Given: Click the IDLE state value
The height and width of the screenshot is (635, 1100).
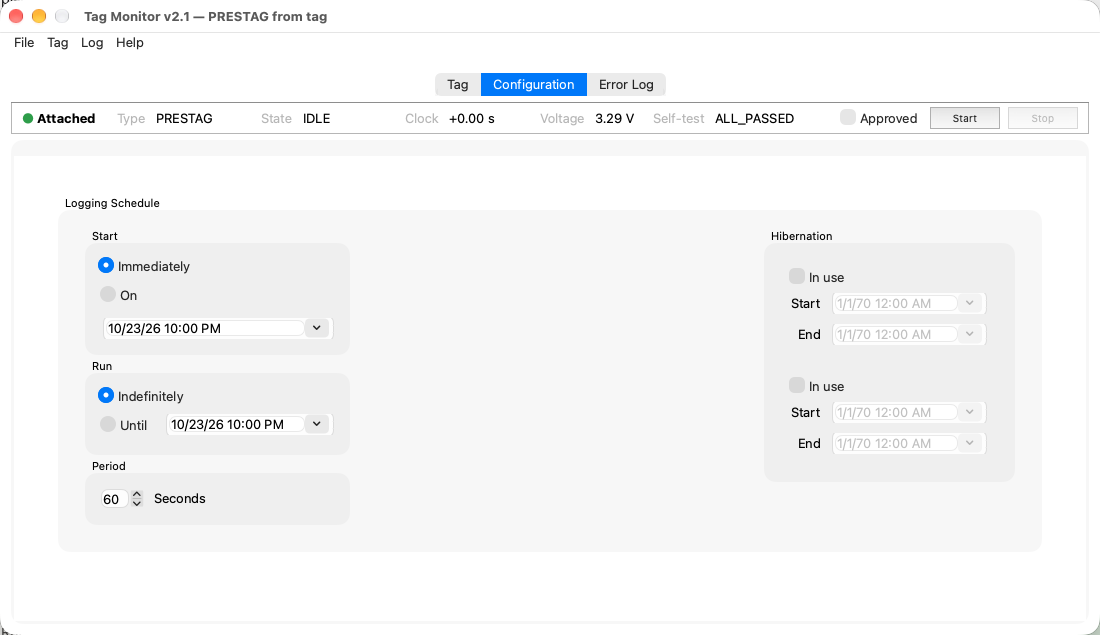Looking at the screenshot, I should 316,119.
